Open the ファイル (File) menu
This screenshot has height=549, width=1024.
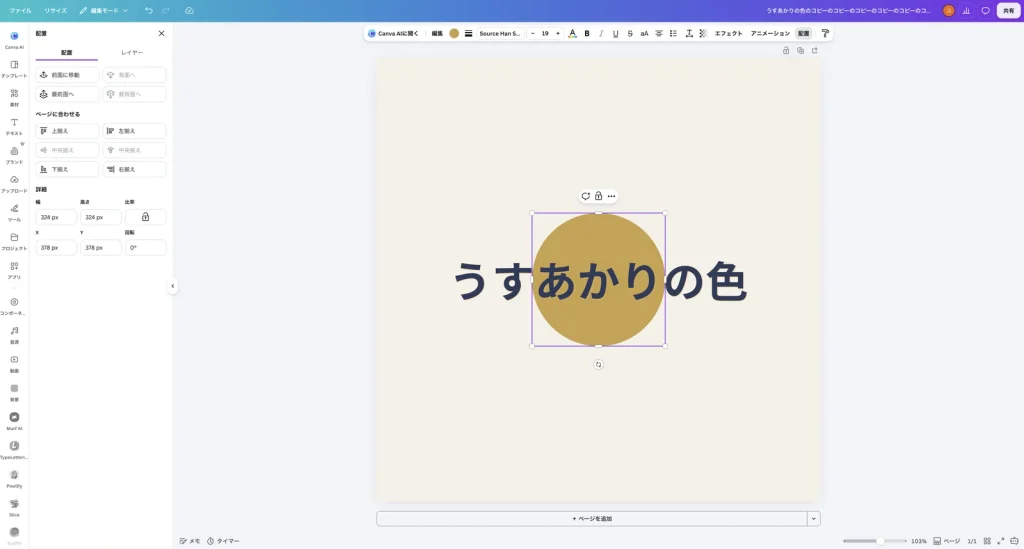pos(20,10)
